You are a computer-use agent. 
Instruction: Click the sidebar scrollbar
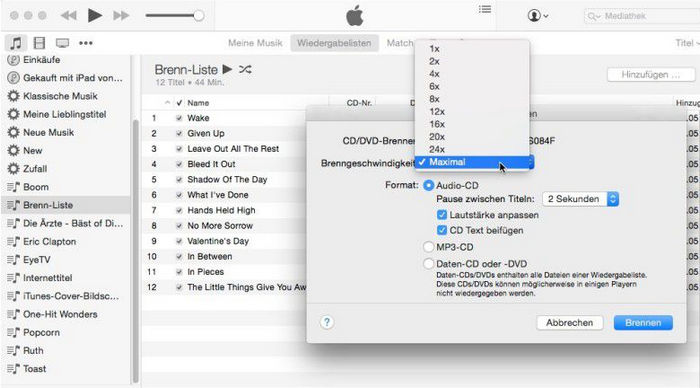[x=135, y=250]
